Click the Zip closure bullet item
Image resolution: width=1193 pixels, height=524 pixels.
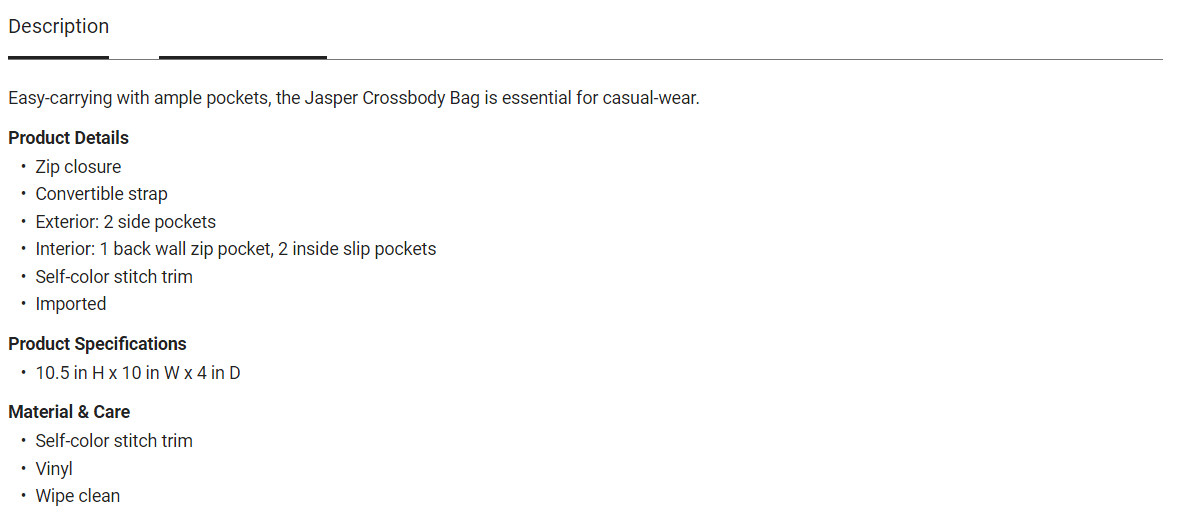pyautogui.click(x=78, y=167)
